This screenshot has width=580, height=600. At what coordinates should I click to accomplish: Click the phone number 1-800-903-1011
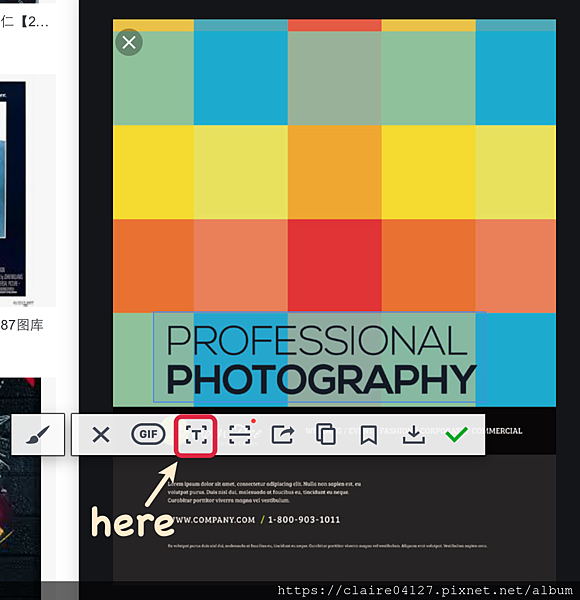tap(304, 520)
